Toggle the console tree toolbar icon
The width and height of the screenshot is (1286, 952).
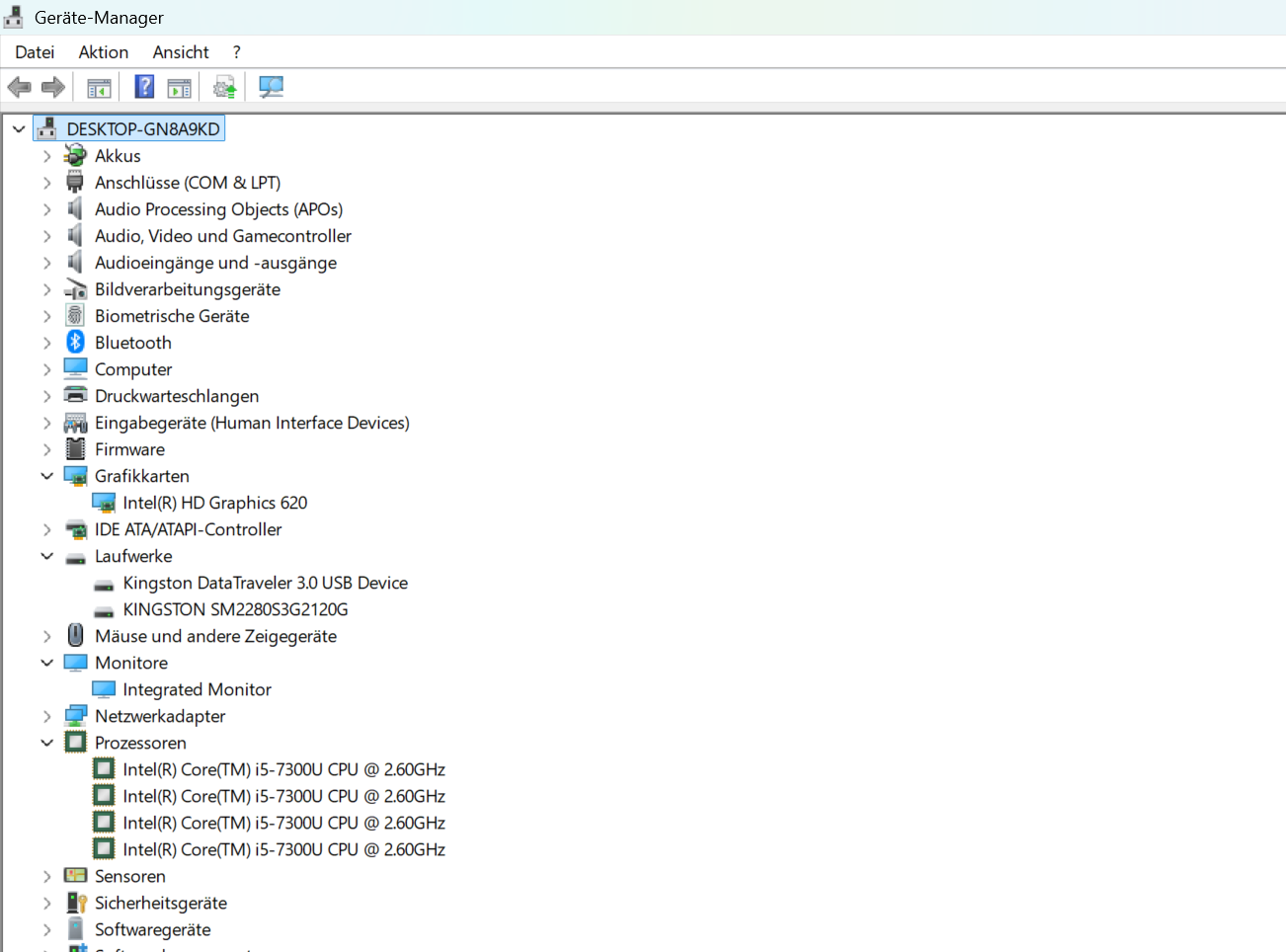pyautogui.click(x=99, y=88)
